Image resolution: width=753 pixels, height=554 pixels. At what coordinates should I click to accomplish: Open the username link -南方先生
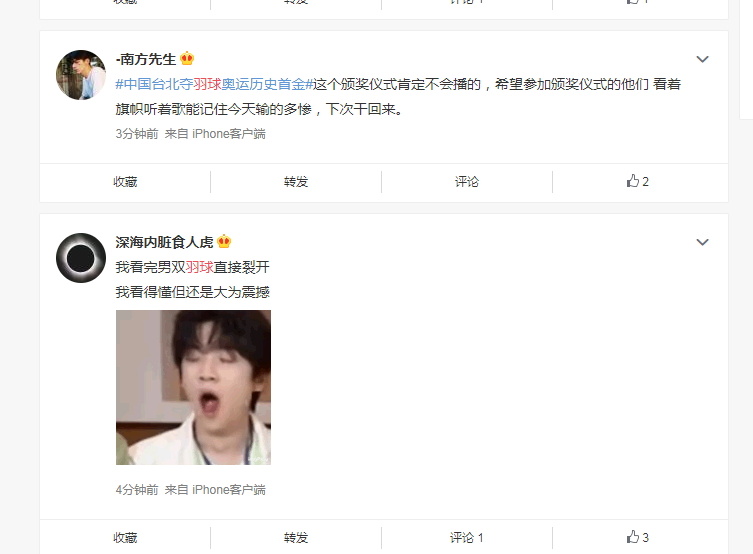point(146,59)
